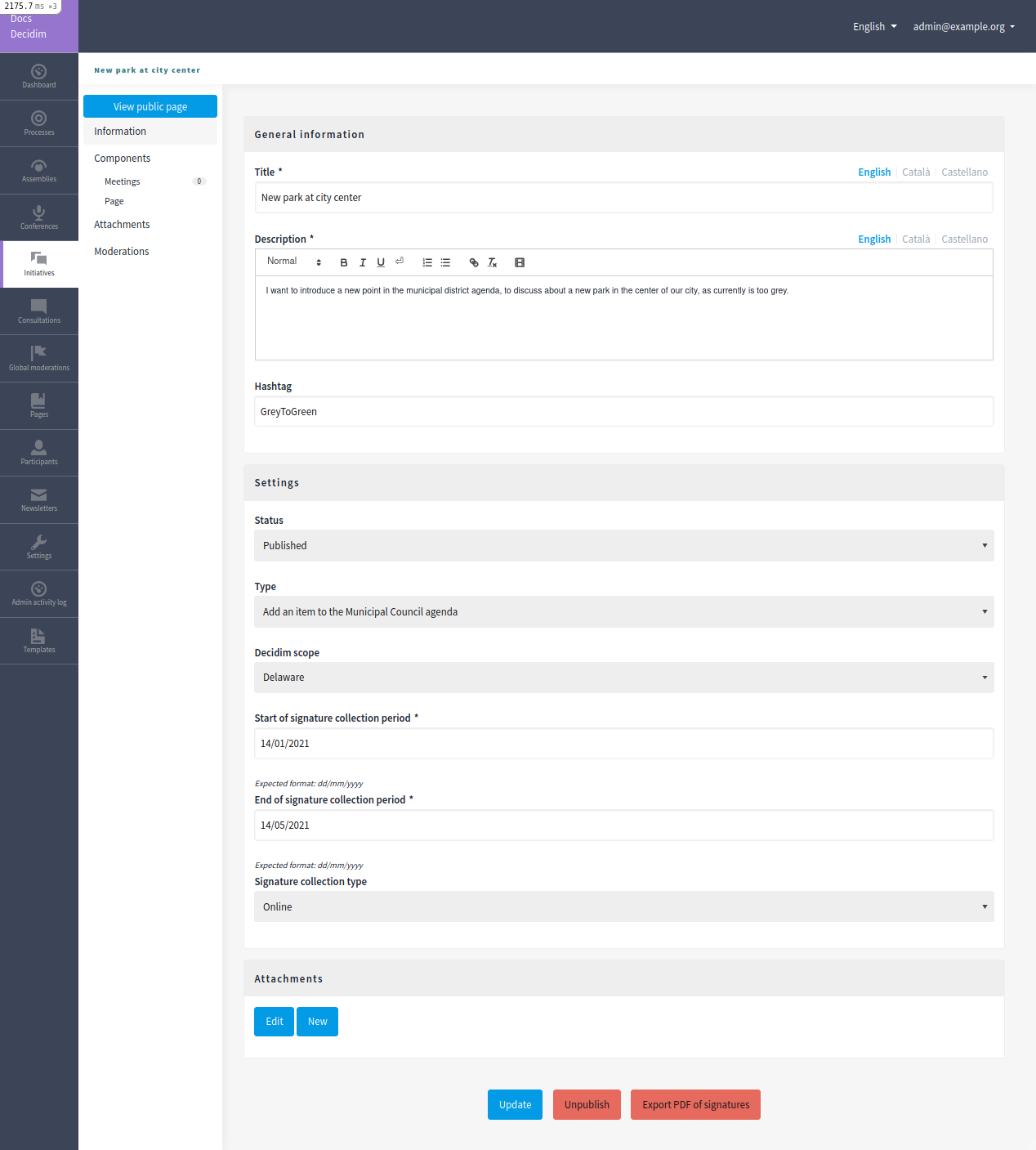The height and width of the screenshot is (1150, 1036).
Task: Click New attachment button
Action: click(317, 1021)
